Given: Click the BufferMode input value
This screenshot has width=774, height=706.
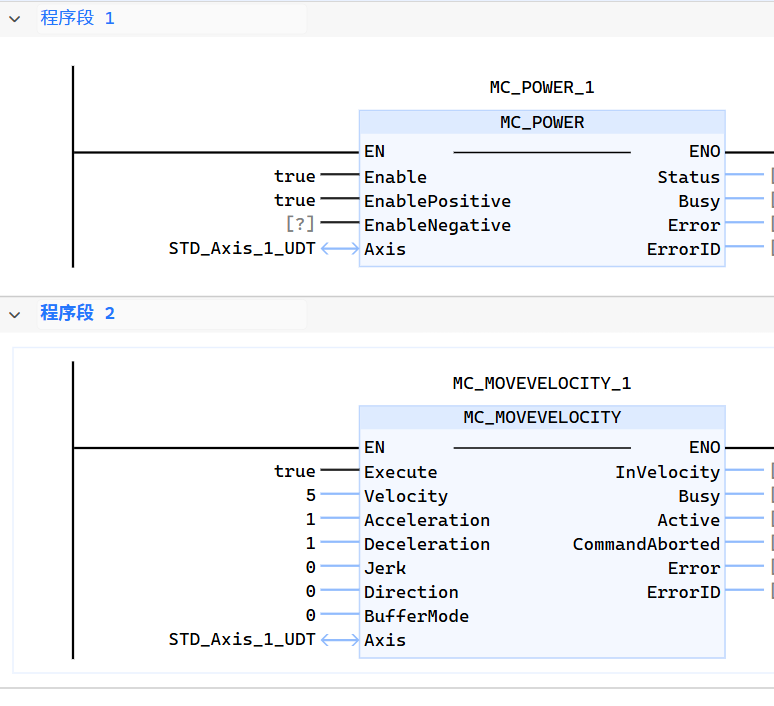Looking at the screenshot, I should pyautogui.click(x=310, y=616).
